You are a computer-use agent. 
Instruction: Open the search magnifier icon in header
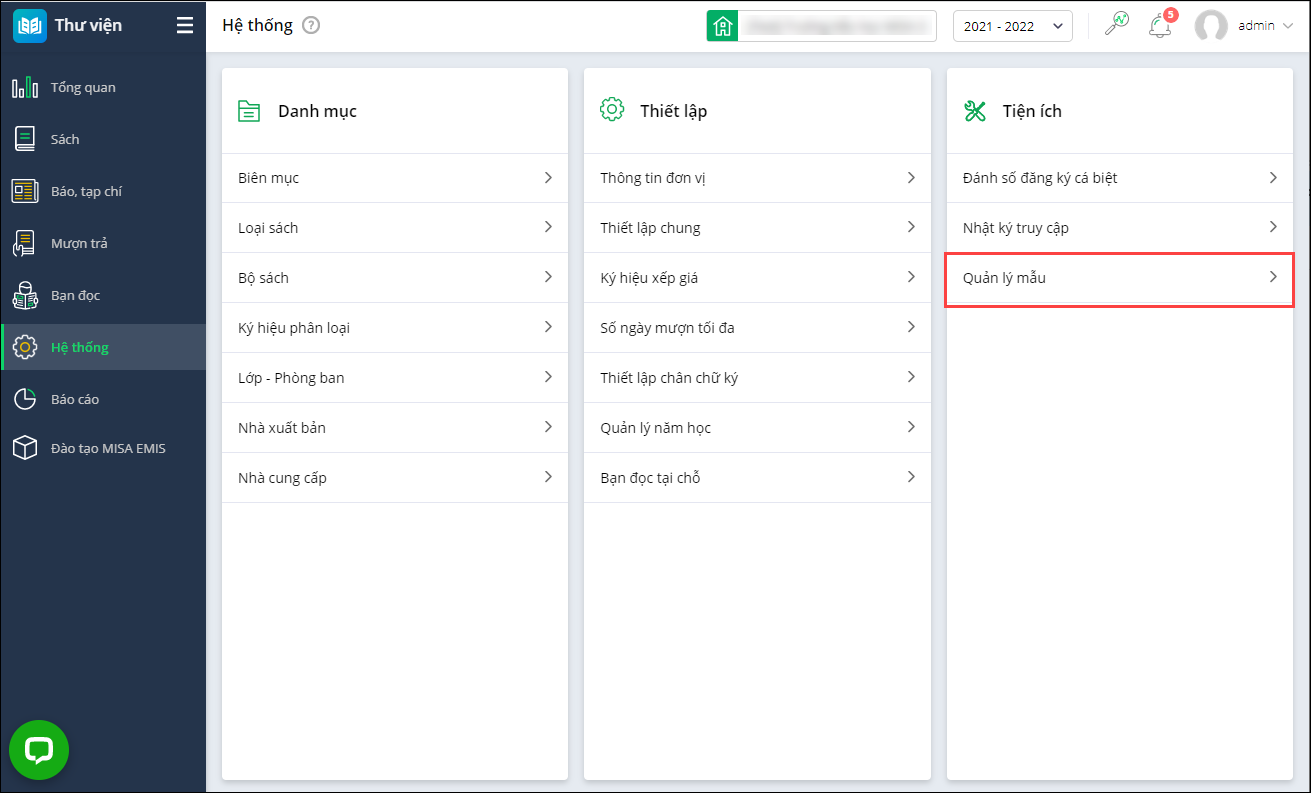pyautogui.click(x=1116, y=26)
